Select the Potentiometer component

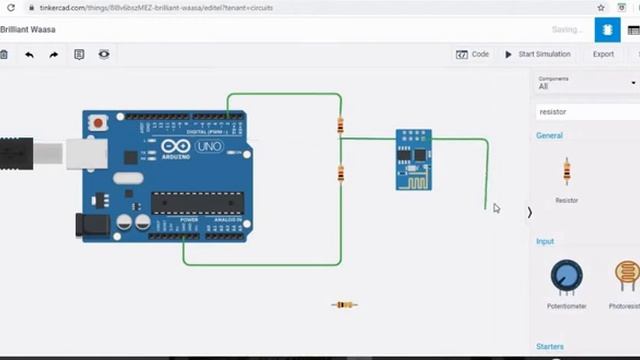(567, 284)
